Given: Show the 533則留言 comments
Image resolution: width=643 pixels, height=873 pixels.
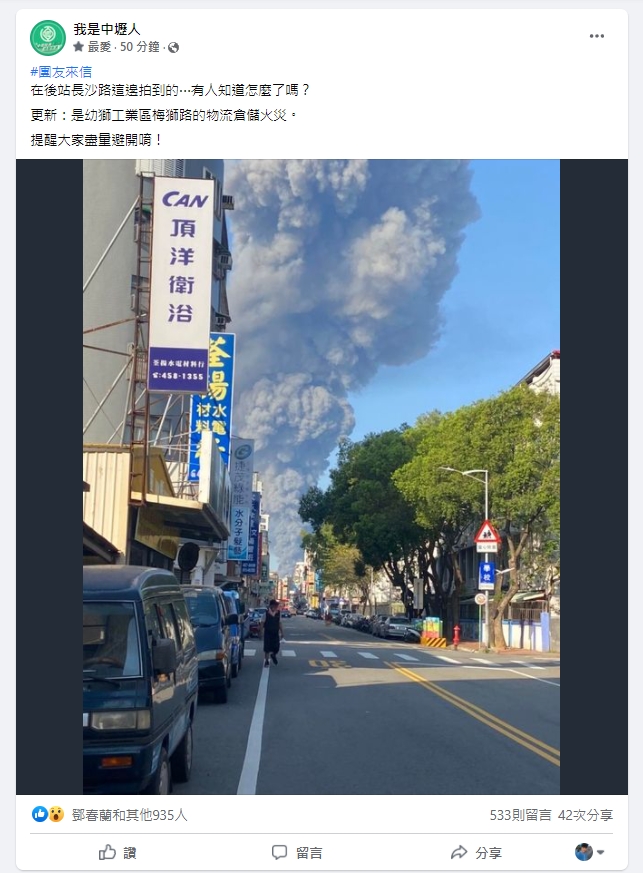Looking at the screenshot, I should click(521, 815).
